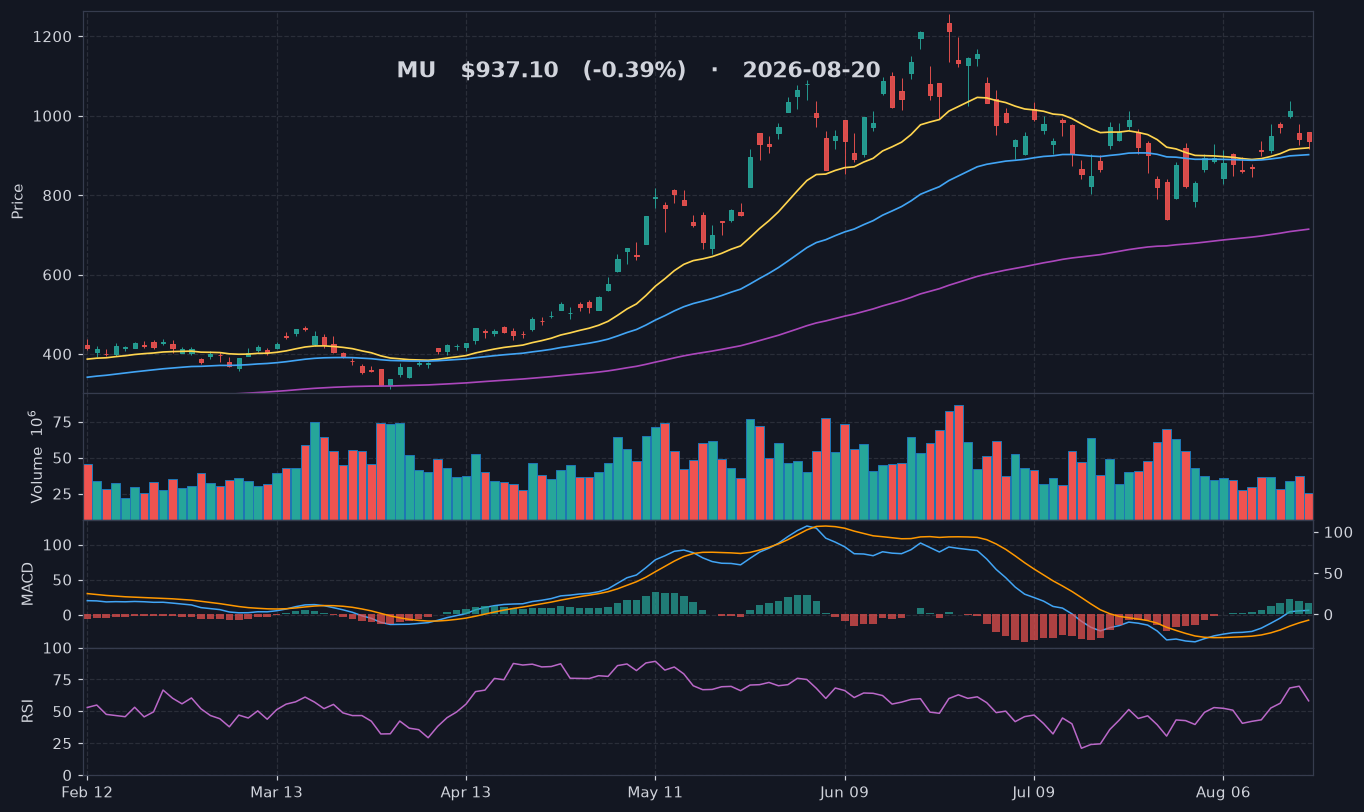Screen dimensions: 1364x812
Task: Click the MU ticker symbol in title
Action: pyautogui.click(x=416, y=71)
